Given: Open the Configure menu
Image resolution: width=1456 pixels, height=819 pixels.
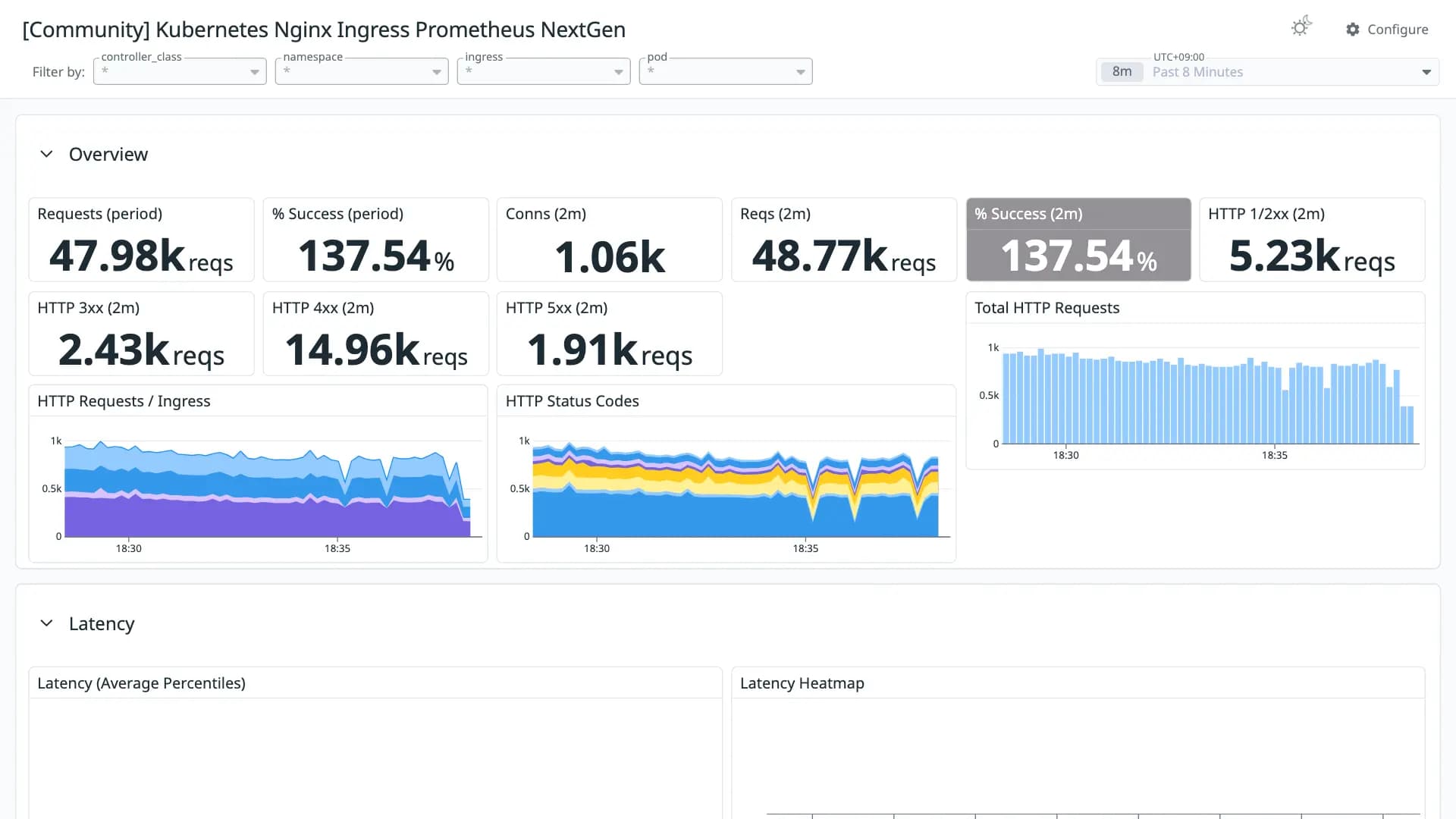Looking at the screenshot, I should pyautogui.click(x=1387, y=30).
